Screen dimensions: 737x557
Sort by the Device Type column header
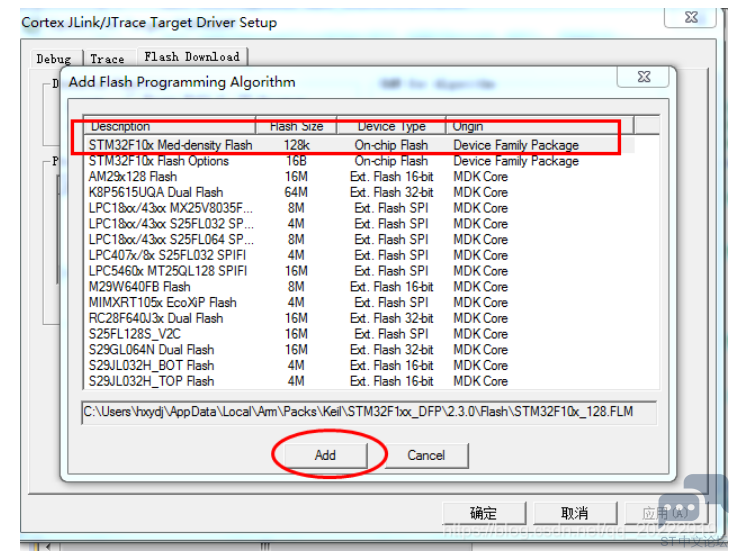(x=392, y=126)
